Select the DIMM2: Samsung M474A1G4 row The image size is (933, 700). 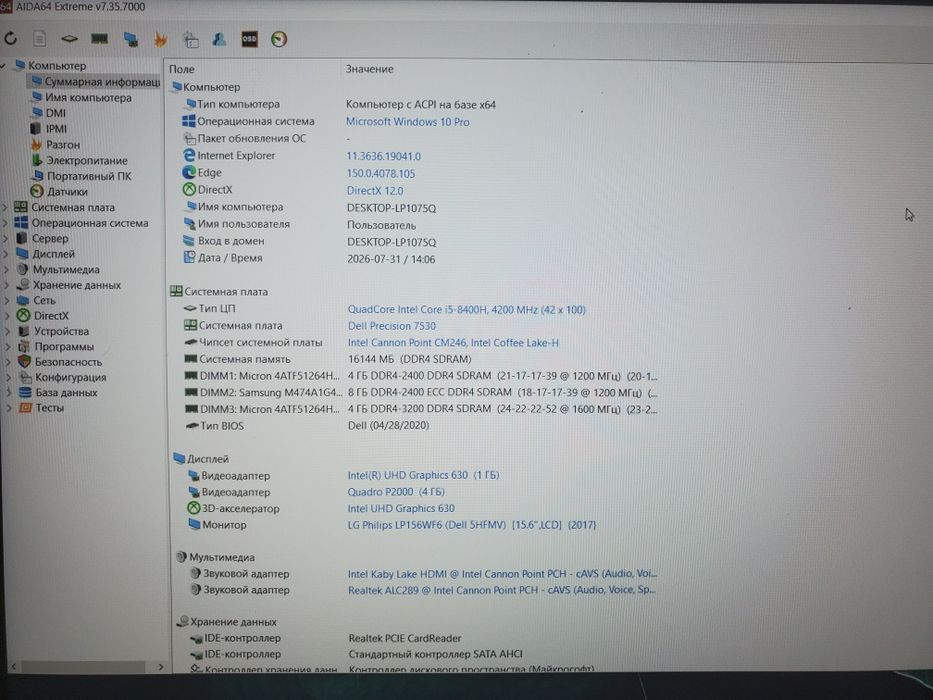[x=421, y=393]
